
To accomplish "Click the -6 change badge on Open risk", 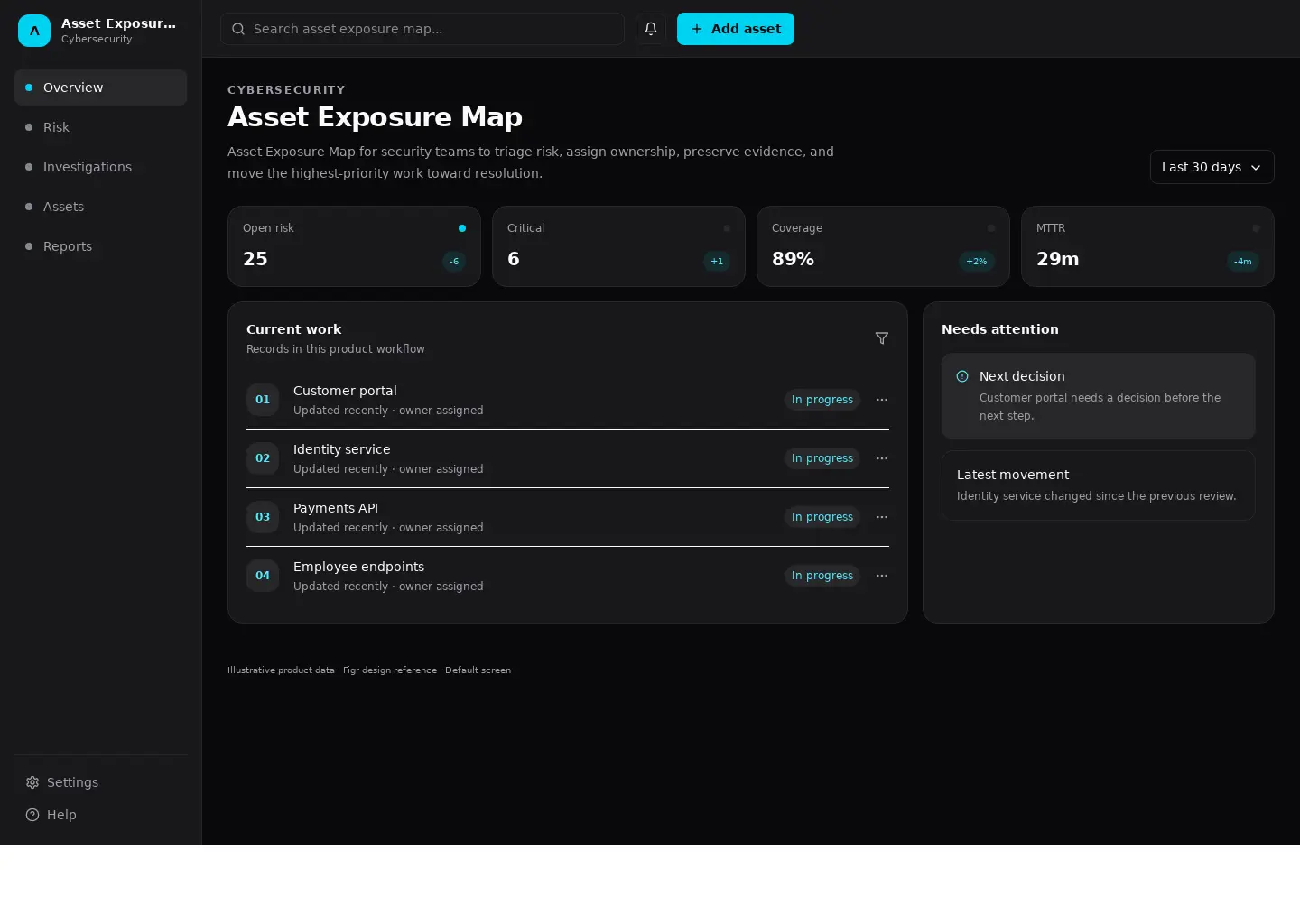I will click(x=454, y=262).
